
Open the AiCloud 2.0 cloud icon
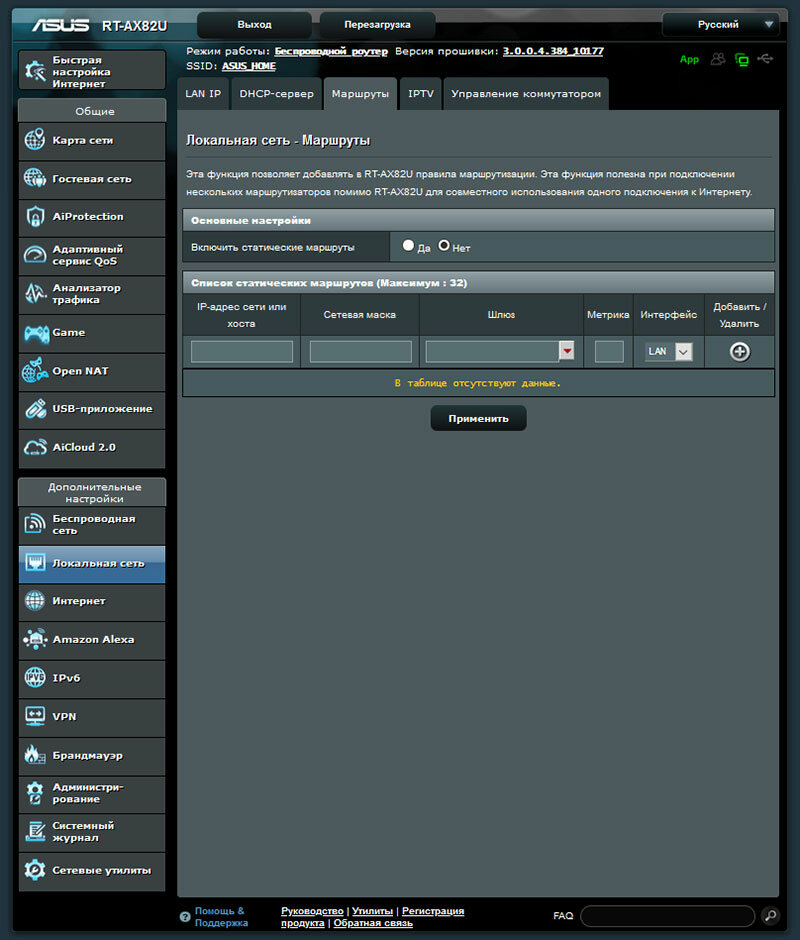35,447
